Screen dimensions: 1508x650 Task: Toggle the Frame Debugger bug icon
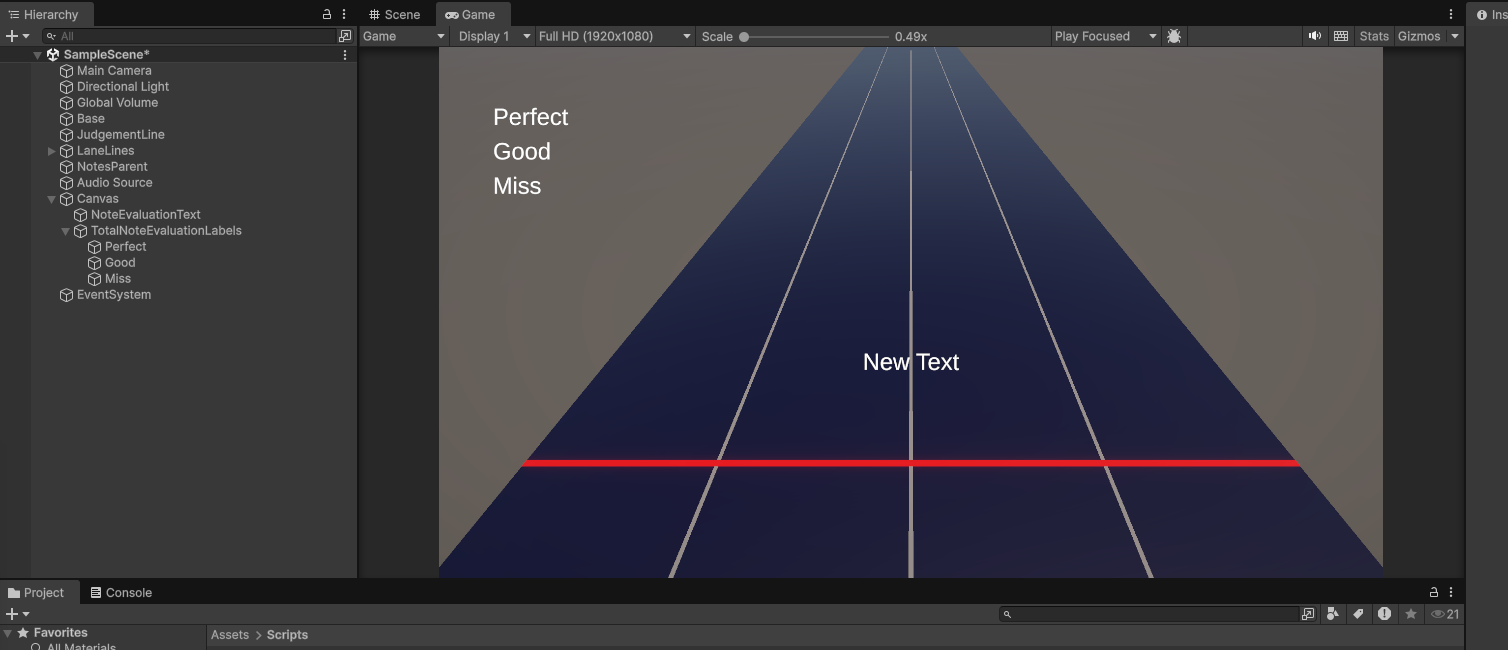1174,36
